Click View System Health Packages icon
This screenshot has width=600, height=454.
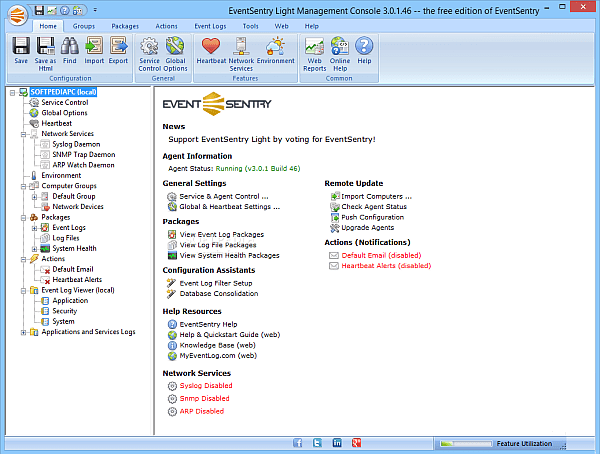click(172, 255)
